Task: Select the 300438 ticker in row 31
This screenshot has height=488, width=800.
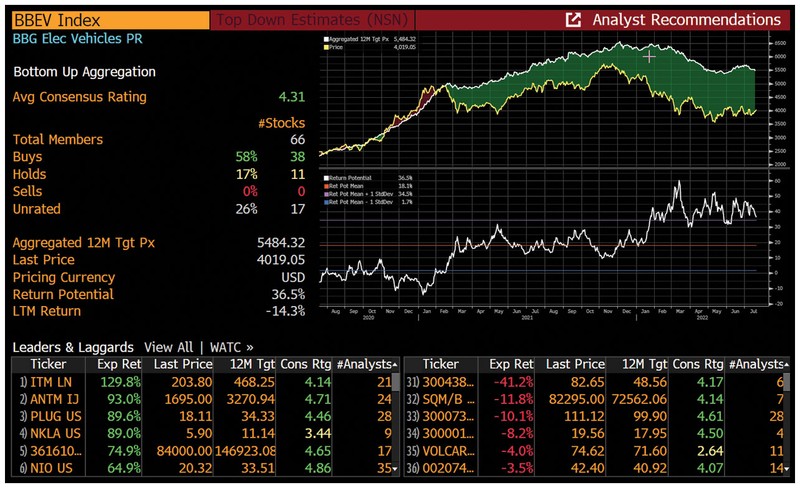Action: tap(448, 382)
